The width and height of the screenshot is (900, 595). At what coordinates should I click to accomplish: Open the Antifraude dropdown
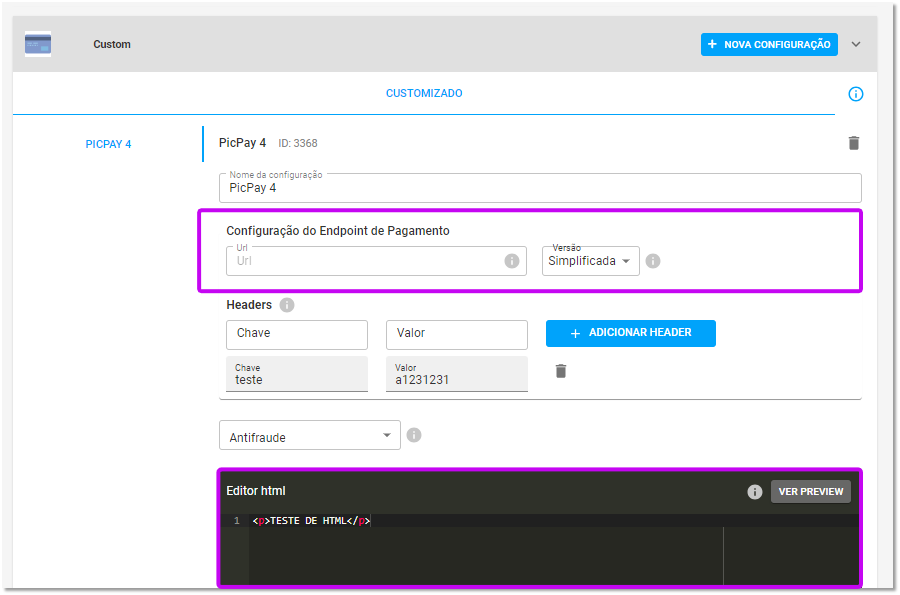click(x=309, y=435)
